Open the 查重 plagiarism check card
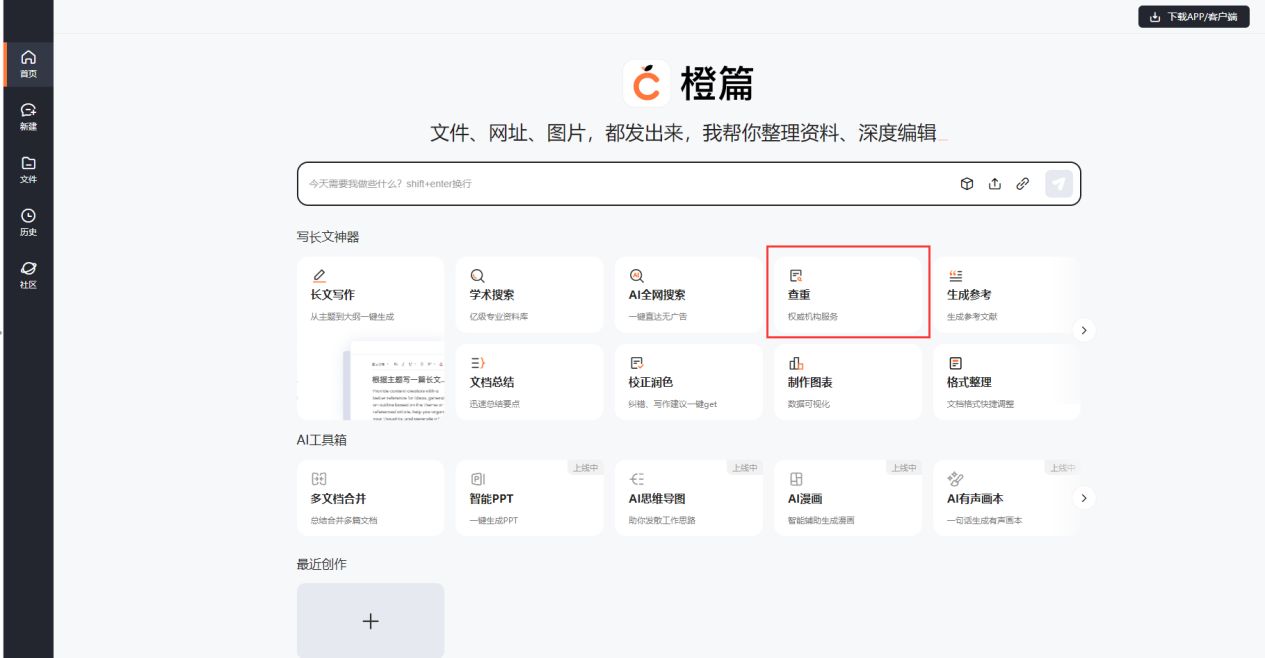The width and height of the screenshot is (1265, 658). [x=847, y=295]
